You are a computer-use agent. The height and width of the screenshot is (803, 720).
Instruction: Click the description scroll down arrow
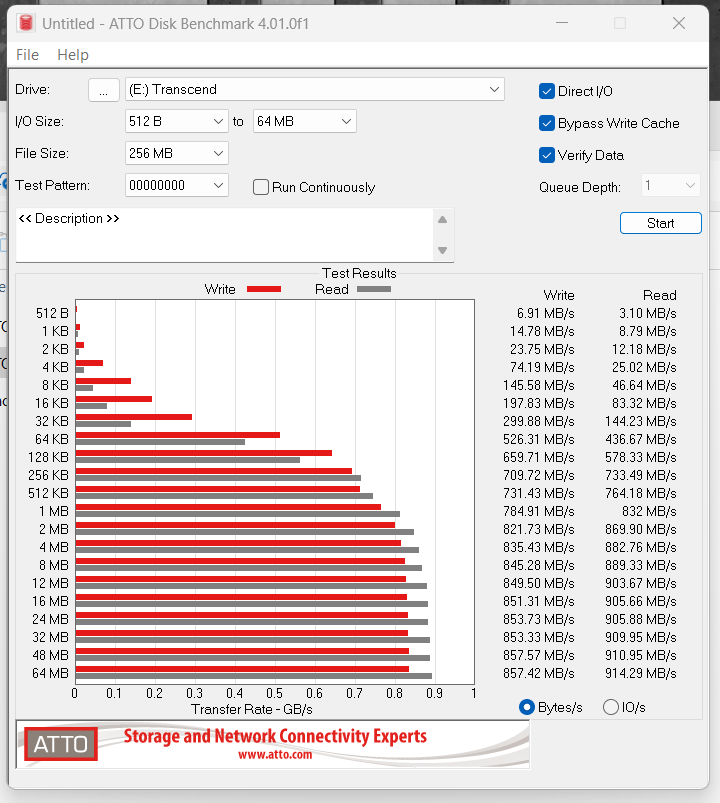[x=443, y=250]
